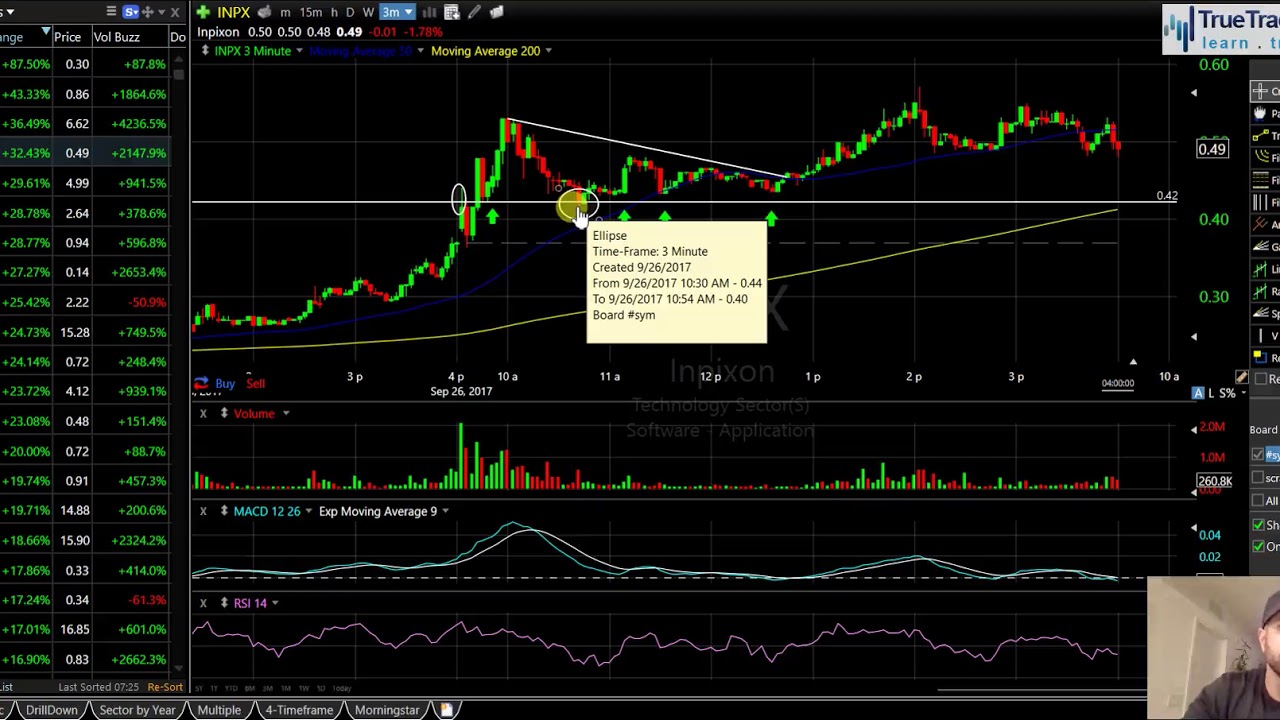Click the blue S symbol-link icon
Screen dimensions: 1280x720
131,12
